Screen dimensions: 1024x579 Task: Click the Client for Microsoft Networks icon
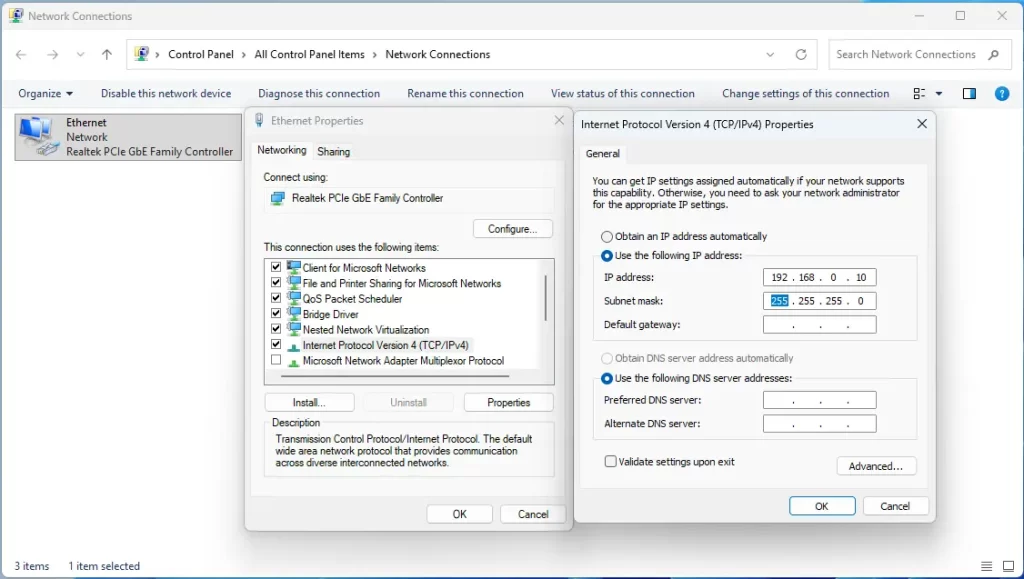pos(294,268)
